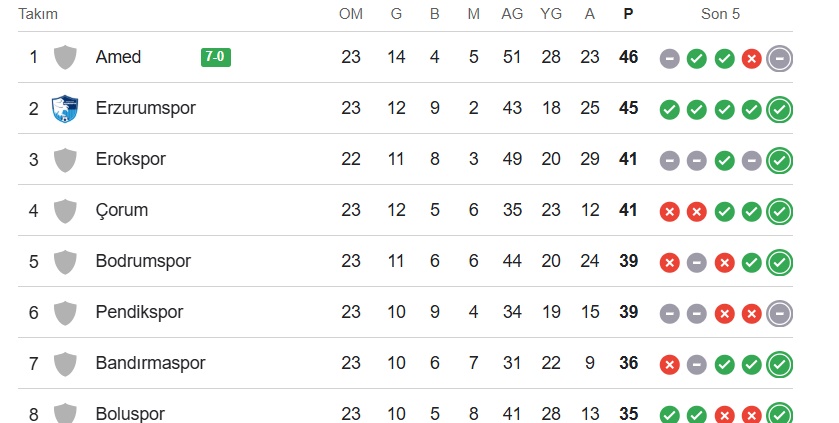Select Bandırmaspor row team name

(x=150, y=363)
